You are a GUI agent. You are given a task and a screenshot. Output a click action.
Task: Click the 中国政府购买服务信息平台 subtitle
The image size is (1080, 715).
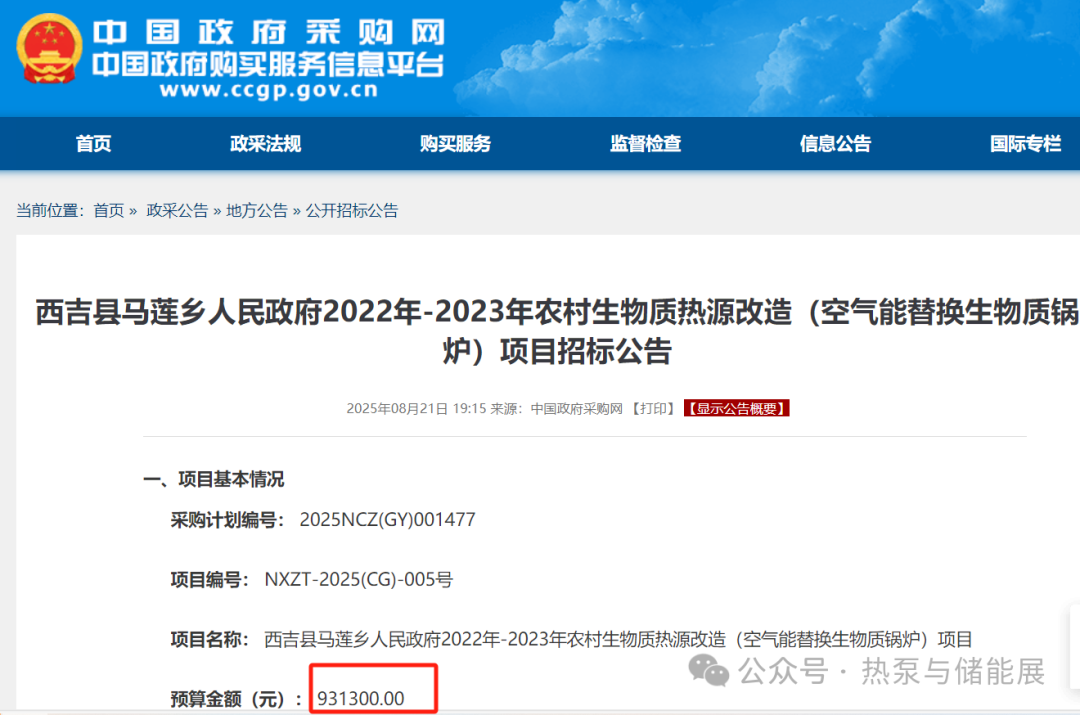click(269, 65)
